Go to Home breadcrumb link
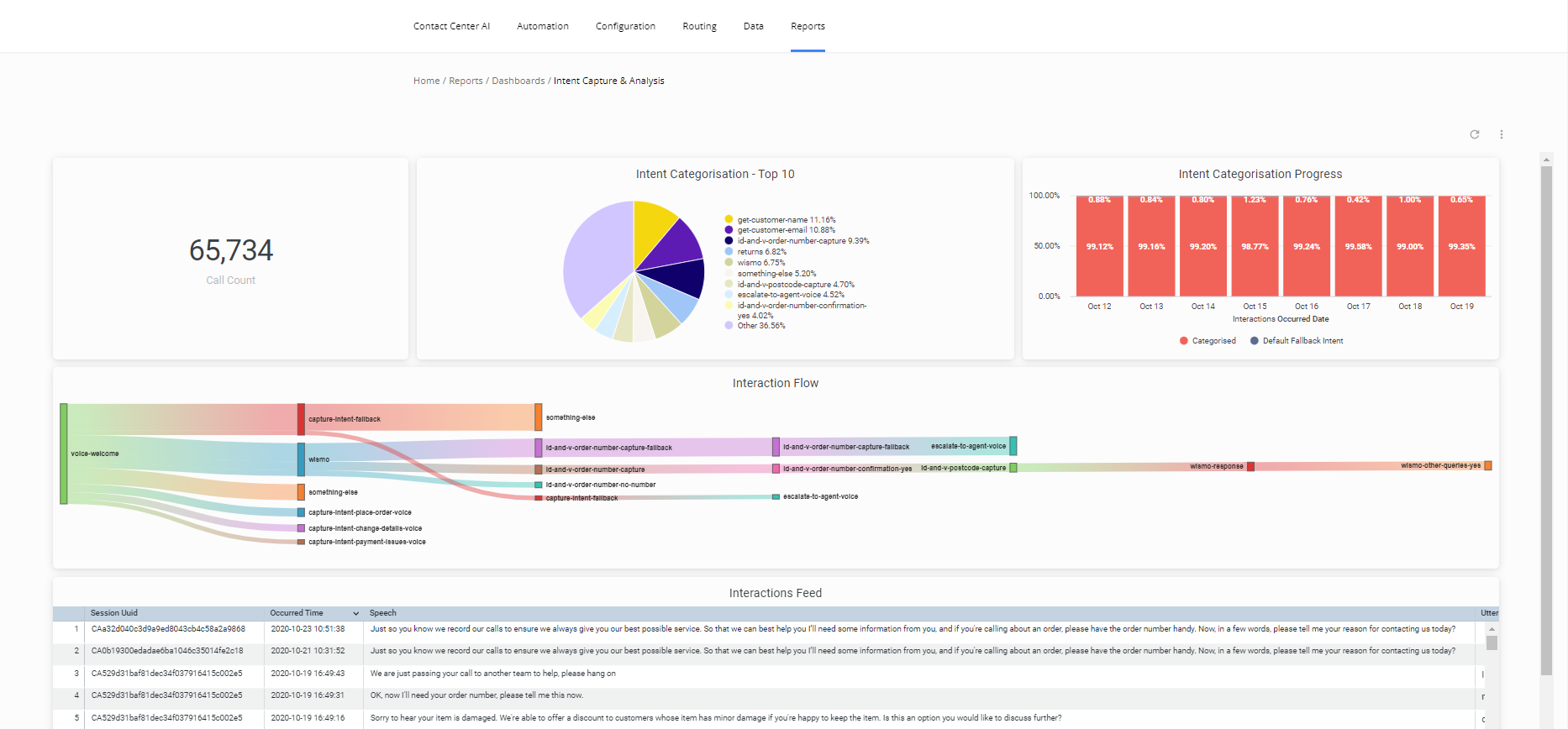The height and width of the screenshot is (729, 1568). [426, 81]
